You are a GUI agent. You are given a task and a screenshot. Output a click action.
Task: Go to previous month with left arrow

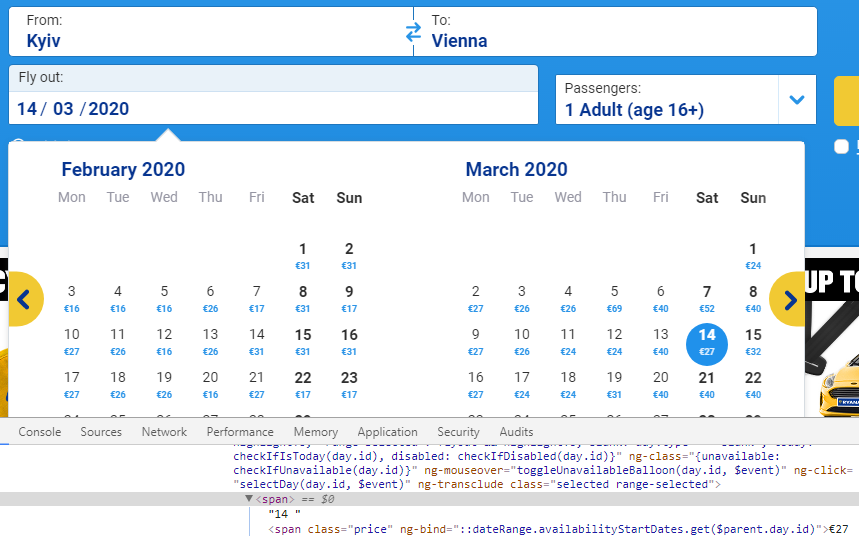coord(25,298)
